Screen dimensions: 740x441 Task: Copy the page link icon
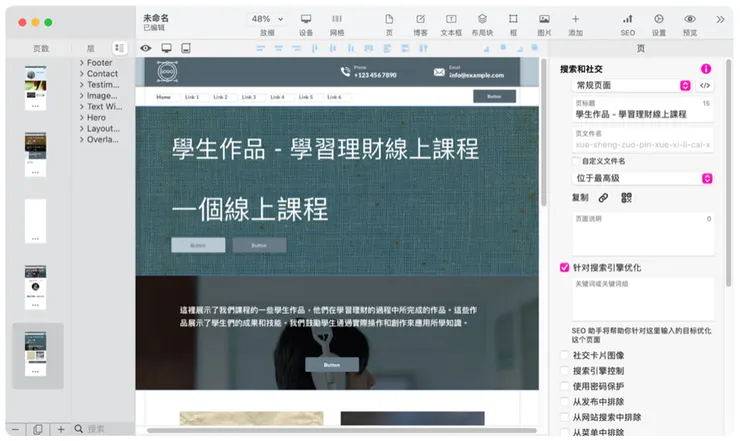click(x=603, y=198)
